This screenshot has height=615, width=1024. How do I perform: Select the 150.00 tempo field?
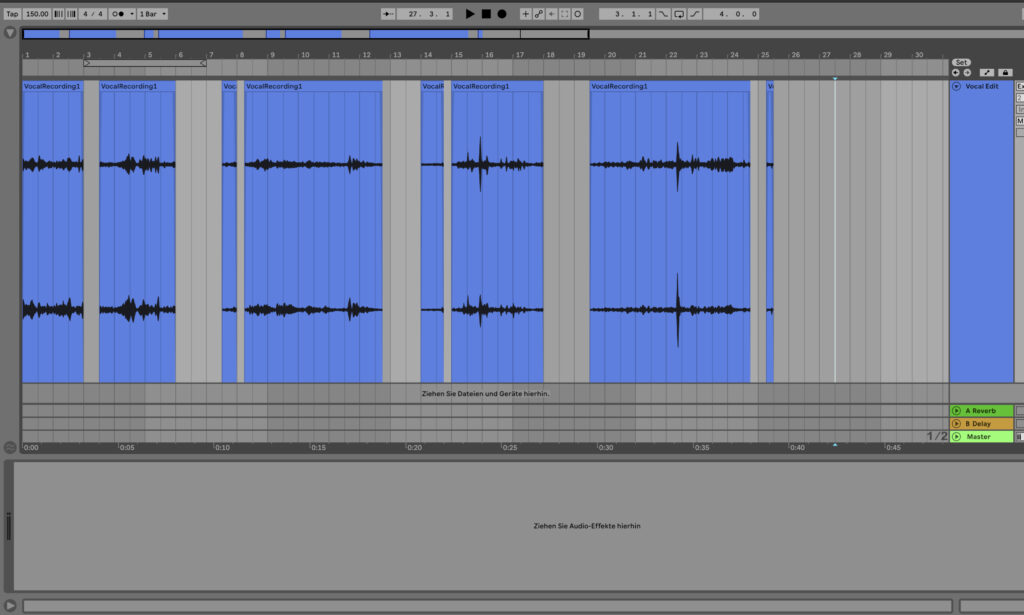click(x=37, y=14)
